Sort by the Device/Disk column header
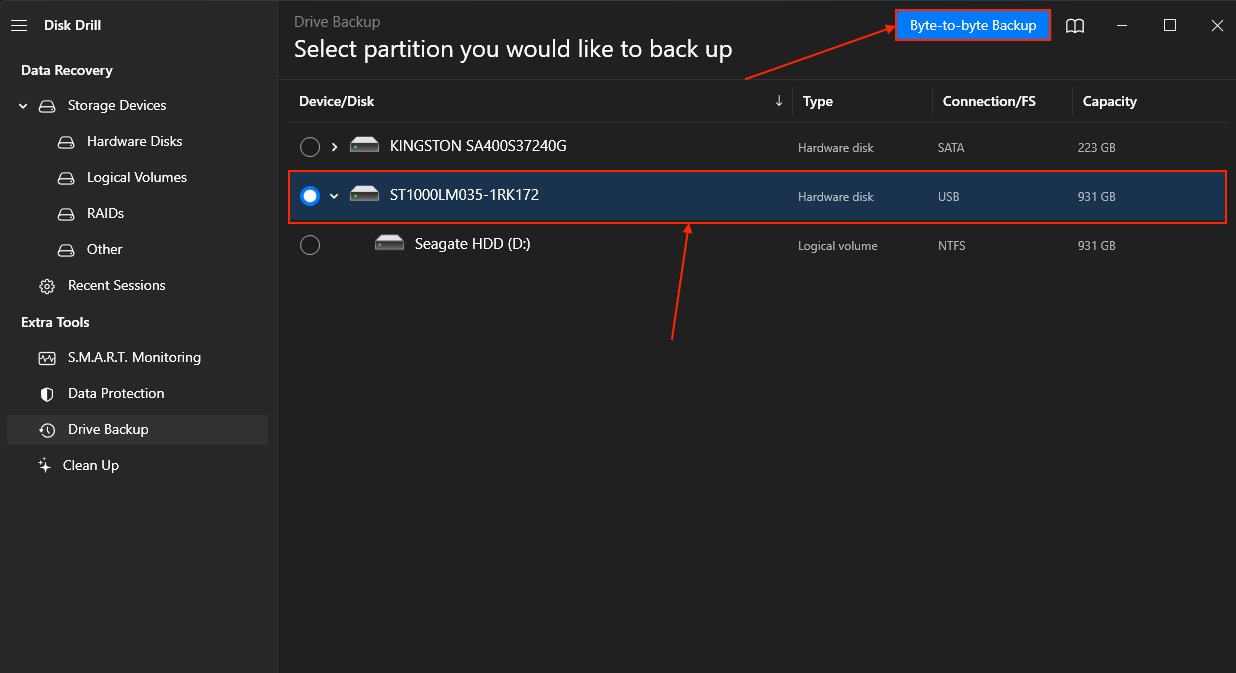Screen dimensions: 1236x673 pyautogui.click(x=337, y=101)
